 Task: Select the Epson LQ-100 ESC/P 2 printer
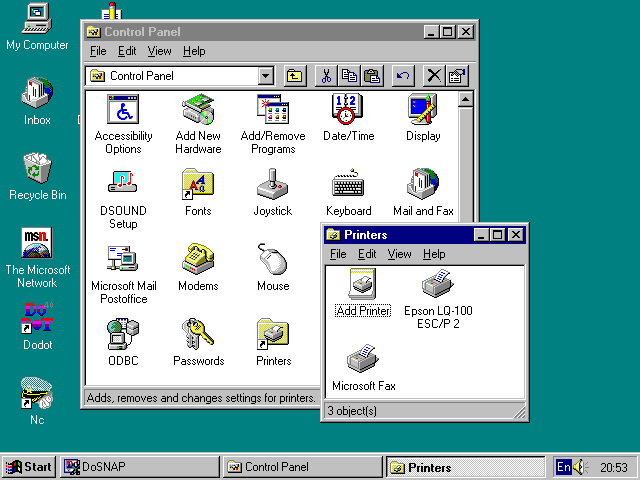437,285
